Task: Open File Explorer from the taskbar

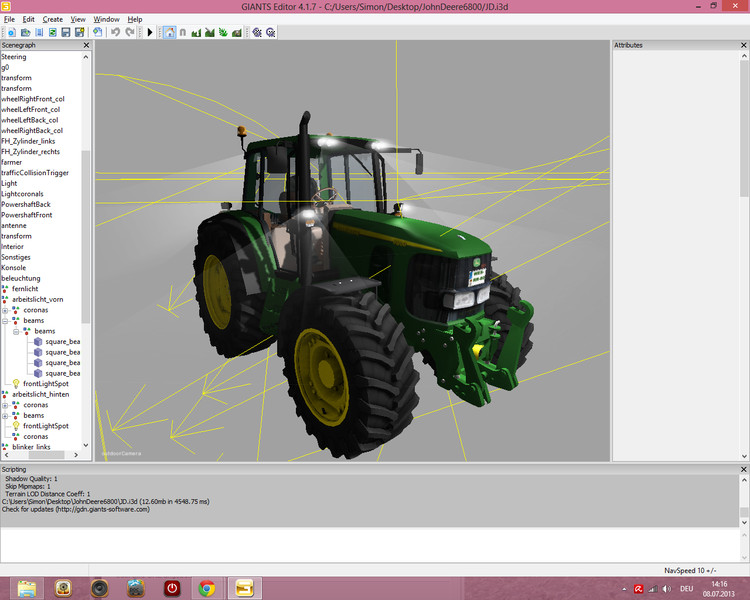Action: click(27, 588)
